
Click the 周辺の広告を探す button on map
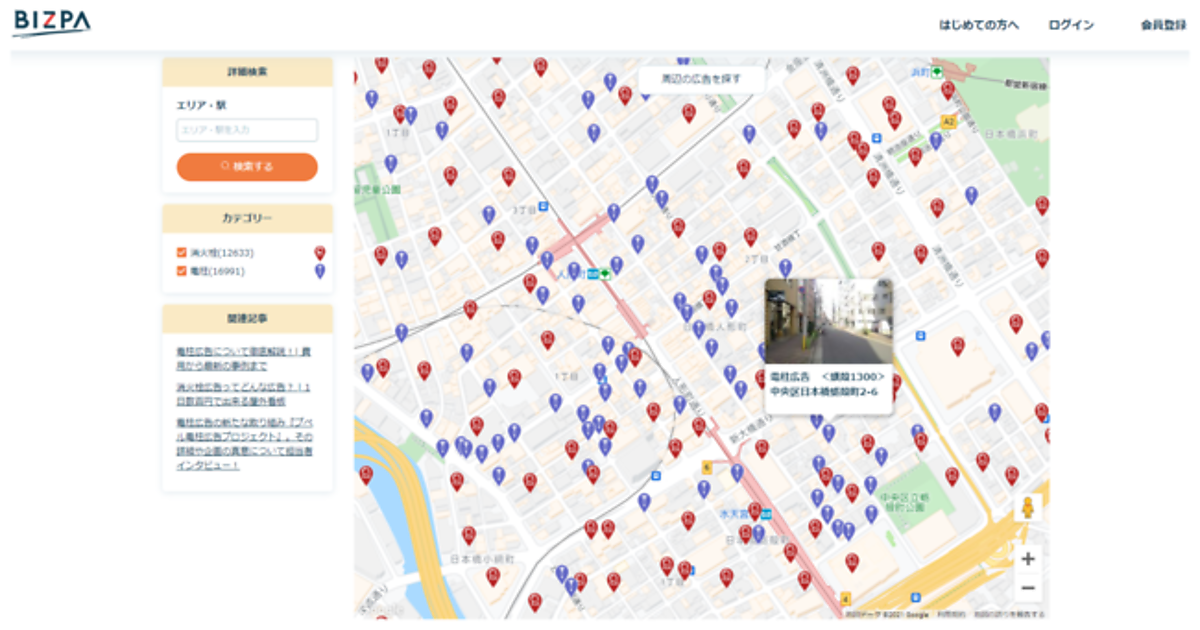702,78
